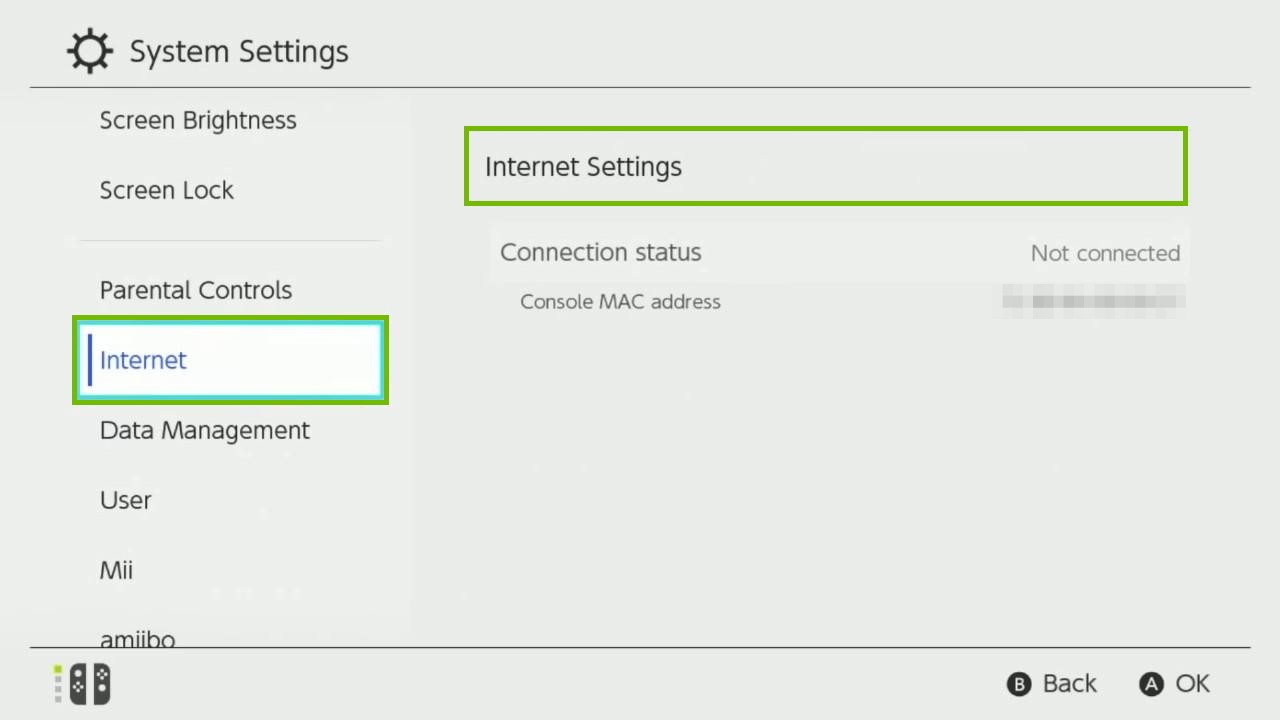This screenshot has height=720, width=1280.
Task: Click the battery indicator beside the controllers
Action: pos(57,683)
